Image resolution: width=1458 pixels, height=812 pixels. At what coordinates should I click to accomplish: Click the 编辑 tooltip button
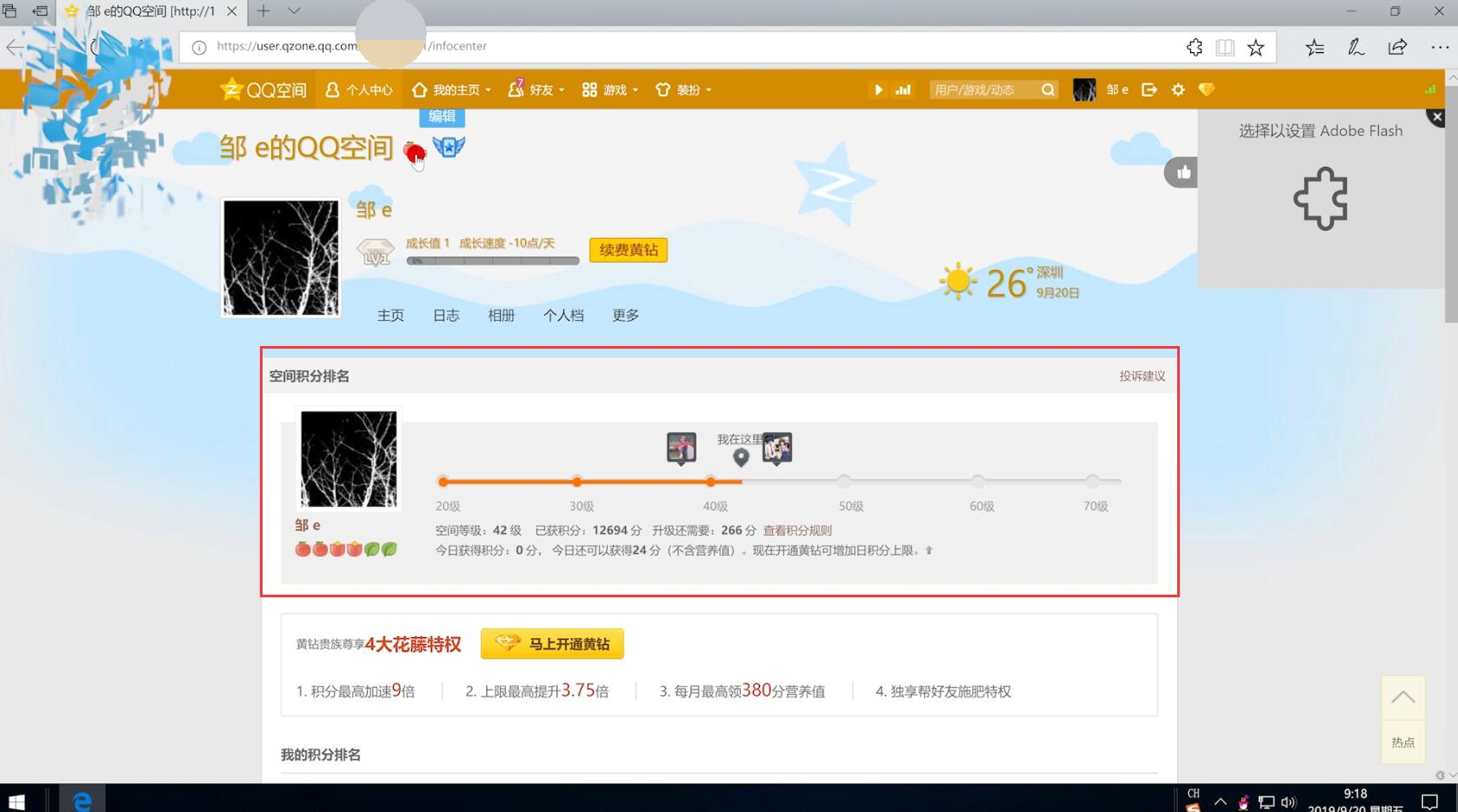tap(442, 116)
